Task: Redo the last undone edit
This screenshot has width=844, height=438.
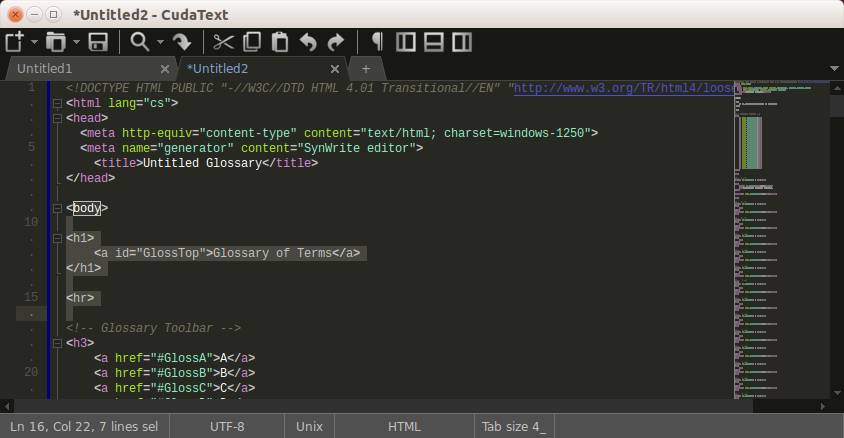Action: (336, 42)
